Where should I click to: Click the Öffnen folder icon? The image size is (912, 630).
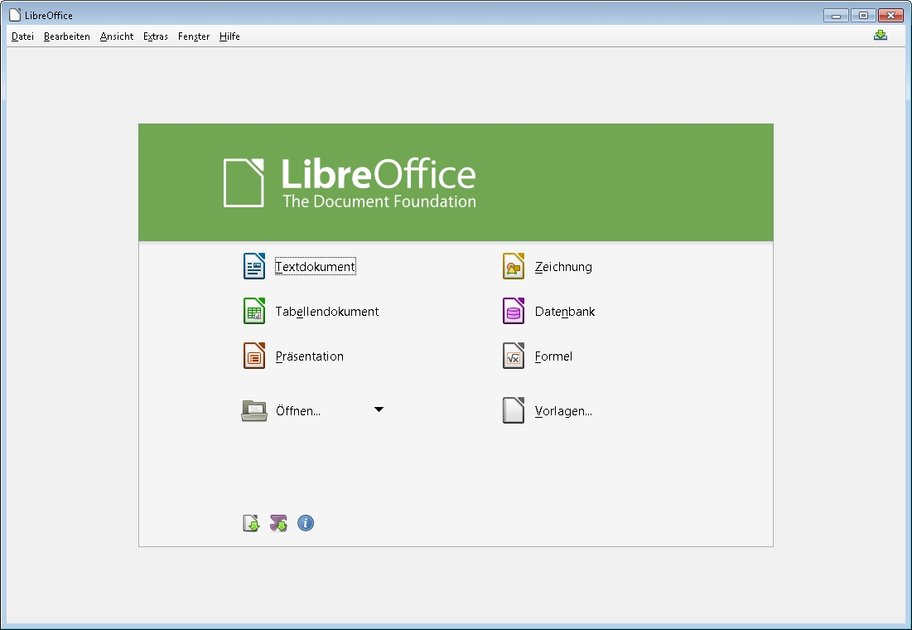(x=254, y=410)
